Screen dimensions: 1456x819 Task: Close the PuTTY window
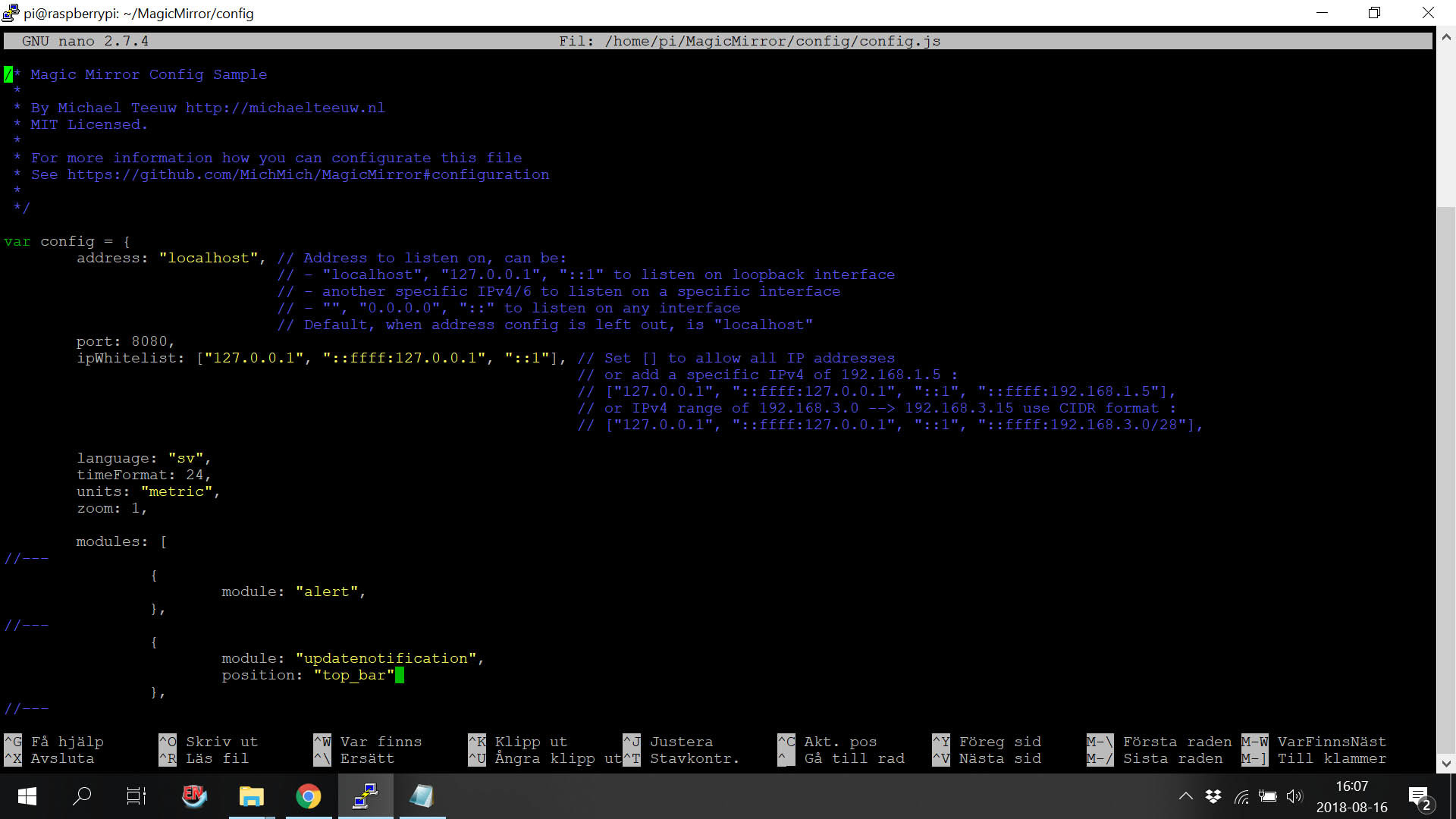[1428, 13]
